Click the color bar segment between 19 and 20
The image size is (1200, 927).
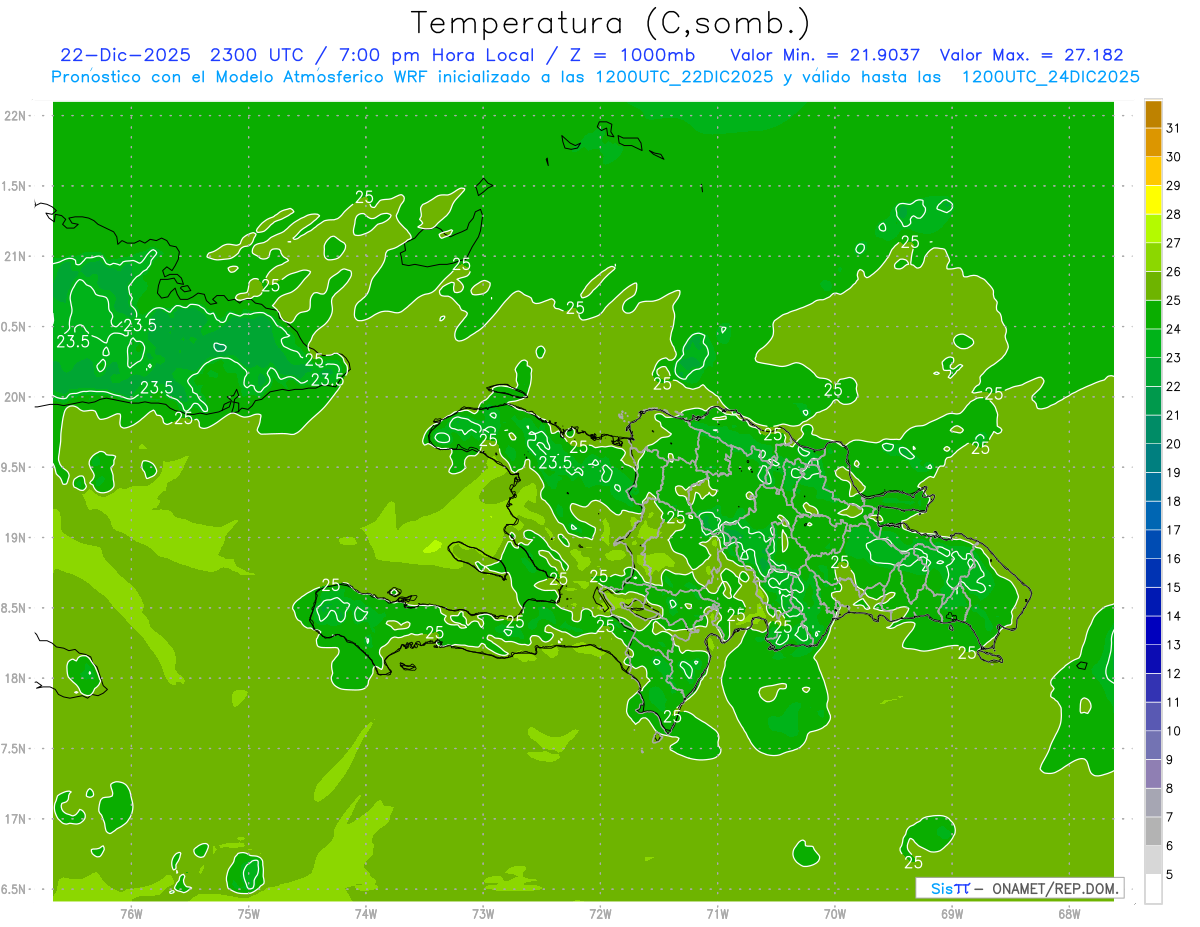1153,458
